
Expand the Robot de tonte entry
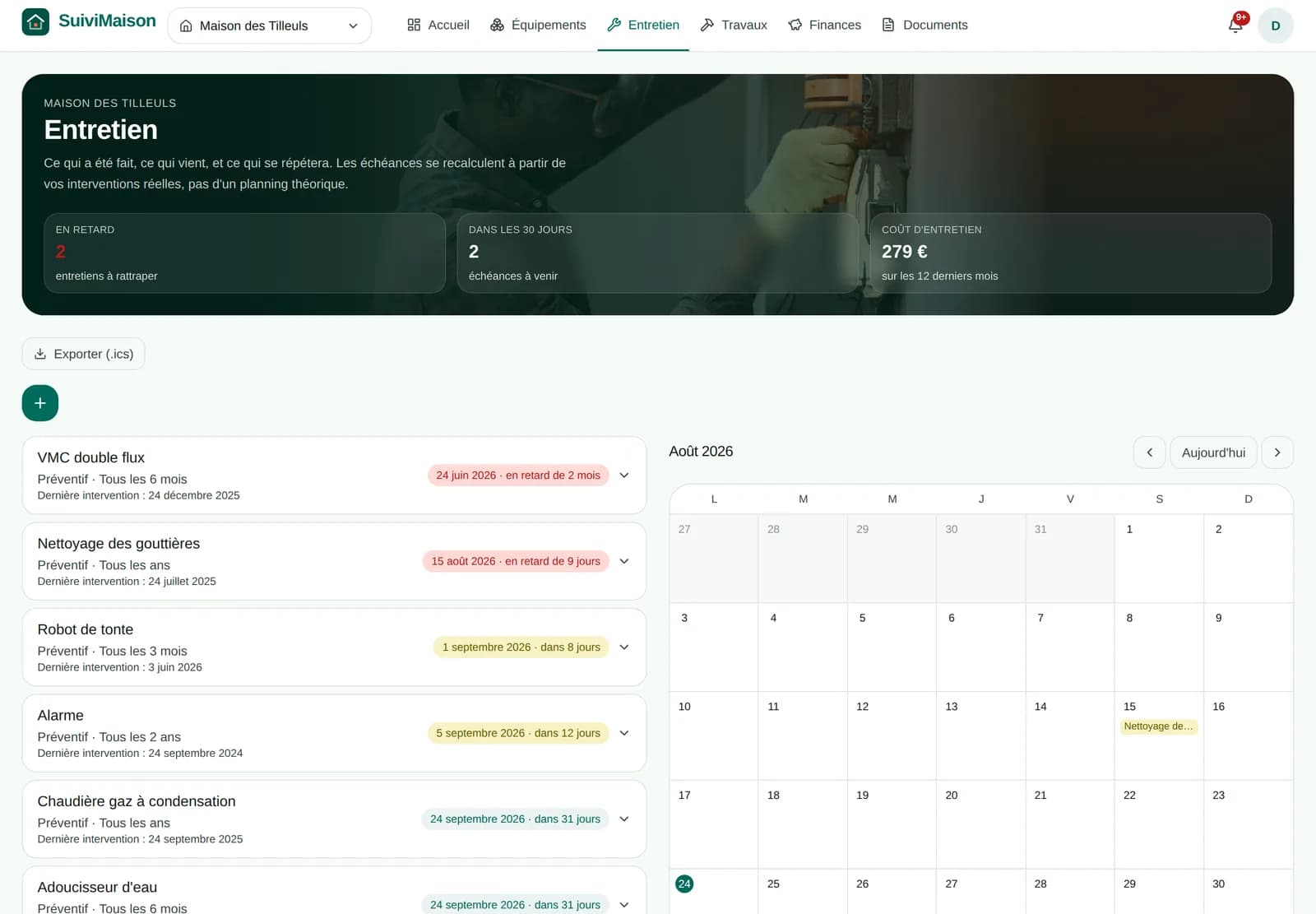coord(624,647)
